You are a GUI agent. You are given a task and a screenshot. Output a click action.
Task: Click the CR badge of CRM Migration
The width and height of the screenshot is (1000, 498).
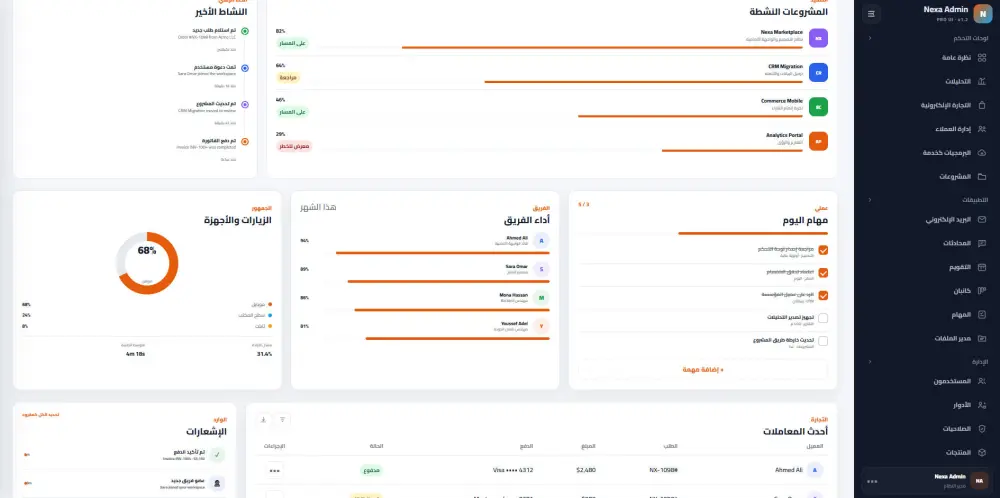click(x=818, y=72)
